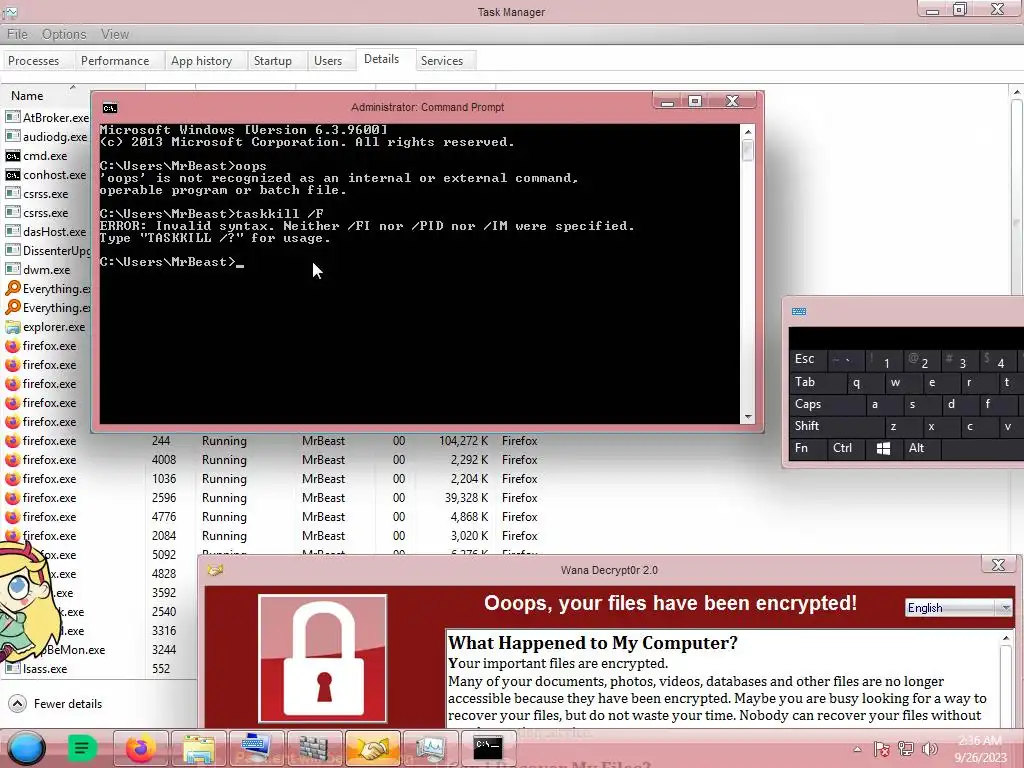Click the lsass.exe process icon
This screenshot has width=1024, height=768.
click(x=12, y=669)
